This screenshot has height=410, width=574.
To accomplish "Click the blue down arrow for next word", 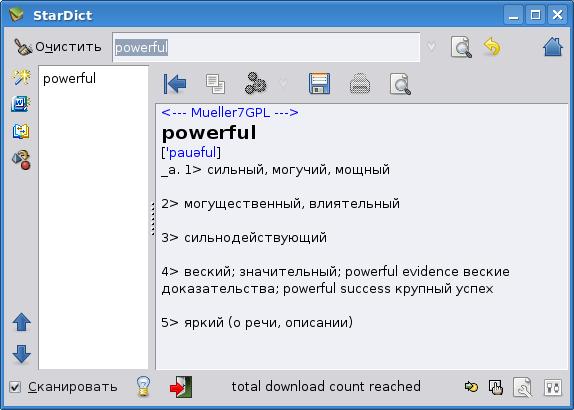I will point(22,354).
